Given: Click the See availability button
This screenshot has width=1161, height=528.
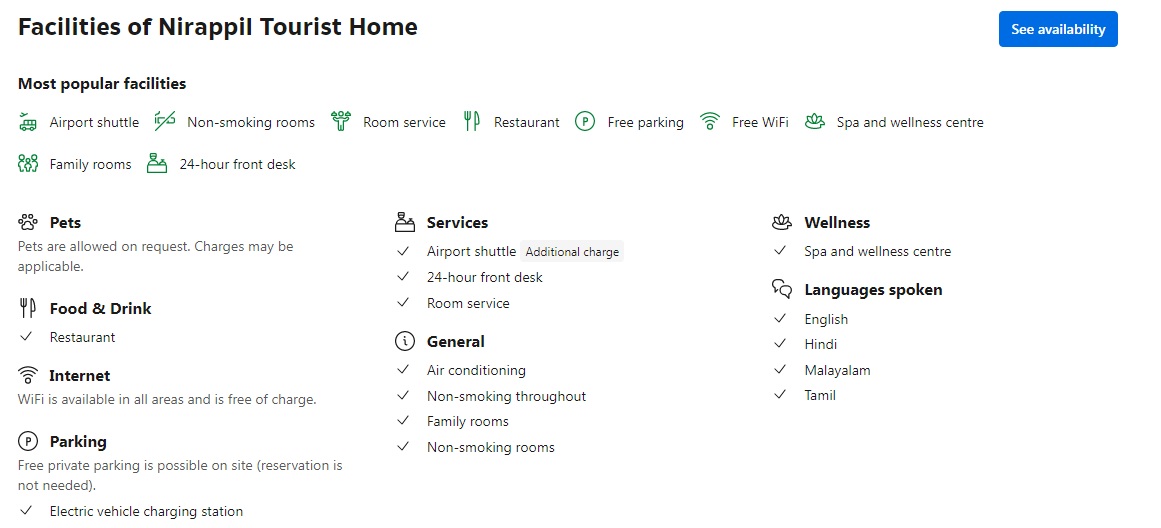Looking at the screenshot, I should tap(1057, 29).
